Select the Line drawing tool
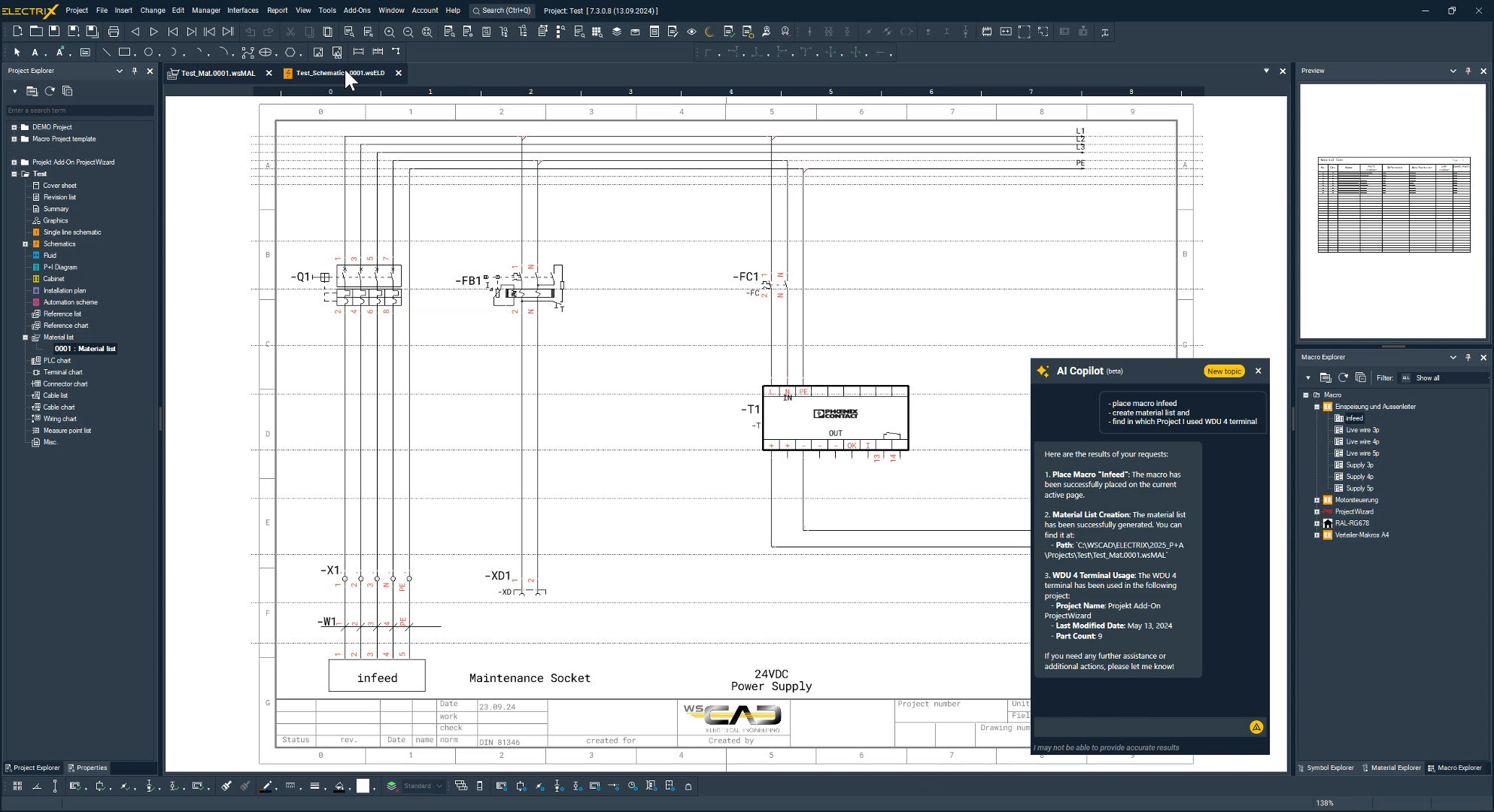This screenshot has width=1494, height=812. [x=106, y=52]
